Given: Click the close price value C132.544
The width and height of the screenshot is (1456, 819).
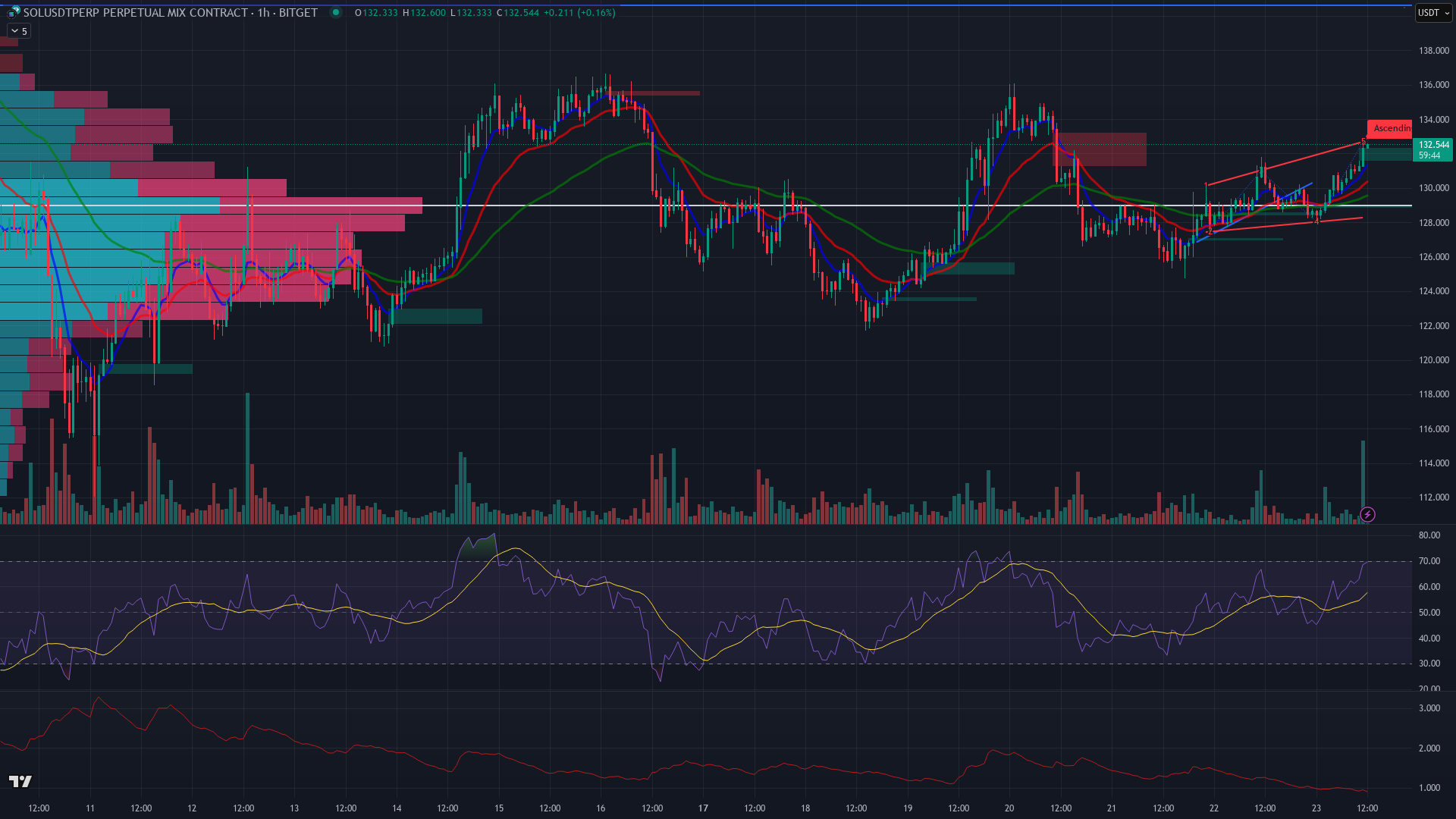Looking at the screenshot, I should (518, 12).
